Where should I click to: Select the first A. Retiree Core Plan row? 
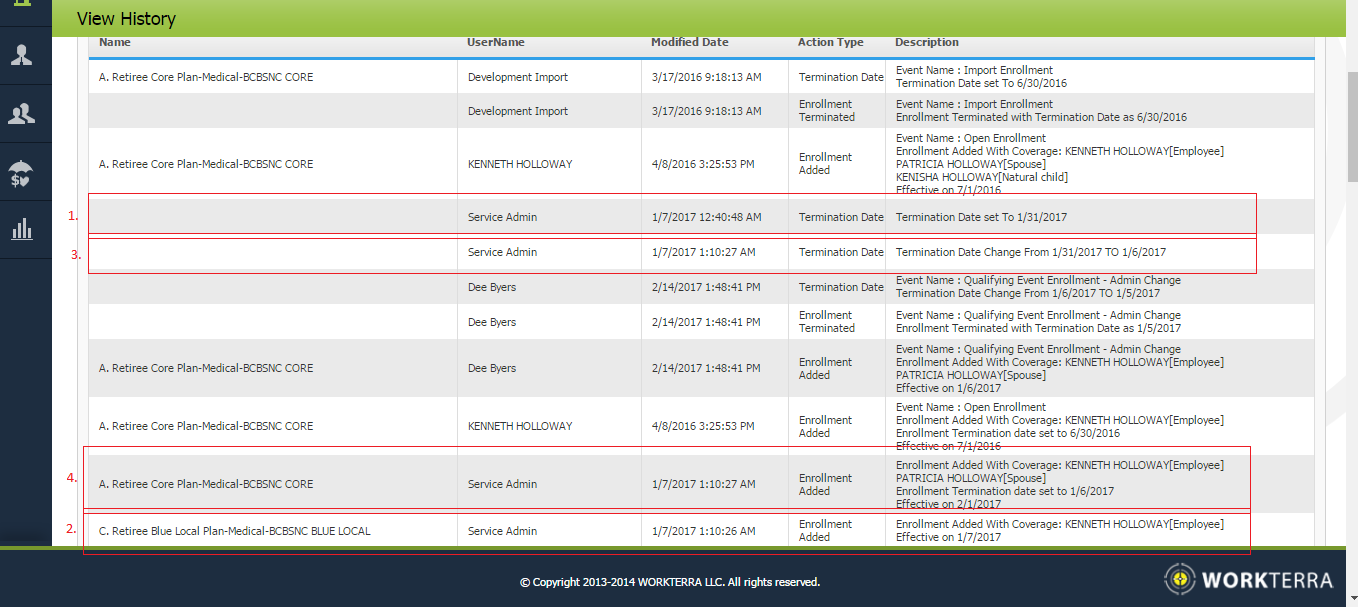(206, 77)
